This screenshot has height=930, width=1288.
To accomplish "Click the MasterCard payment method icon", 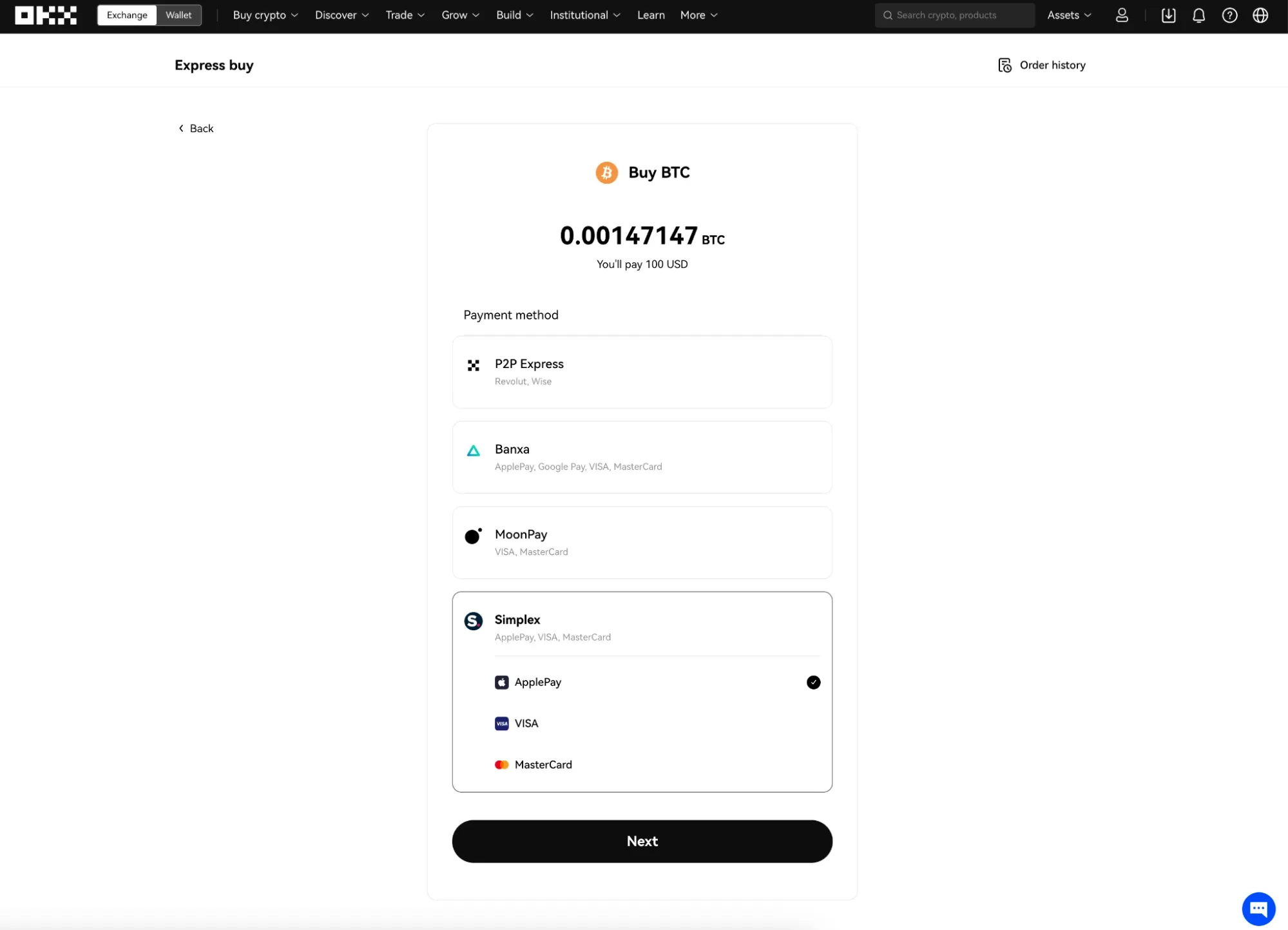I will (x=501, y=764).
